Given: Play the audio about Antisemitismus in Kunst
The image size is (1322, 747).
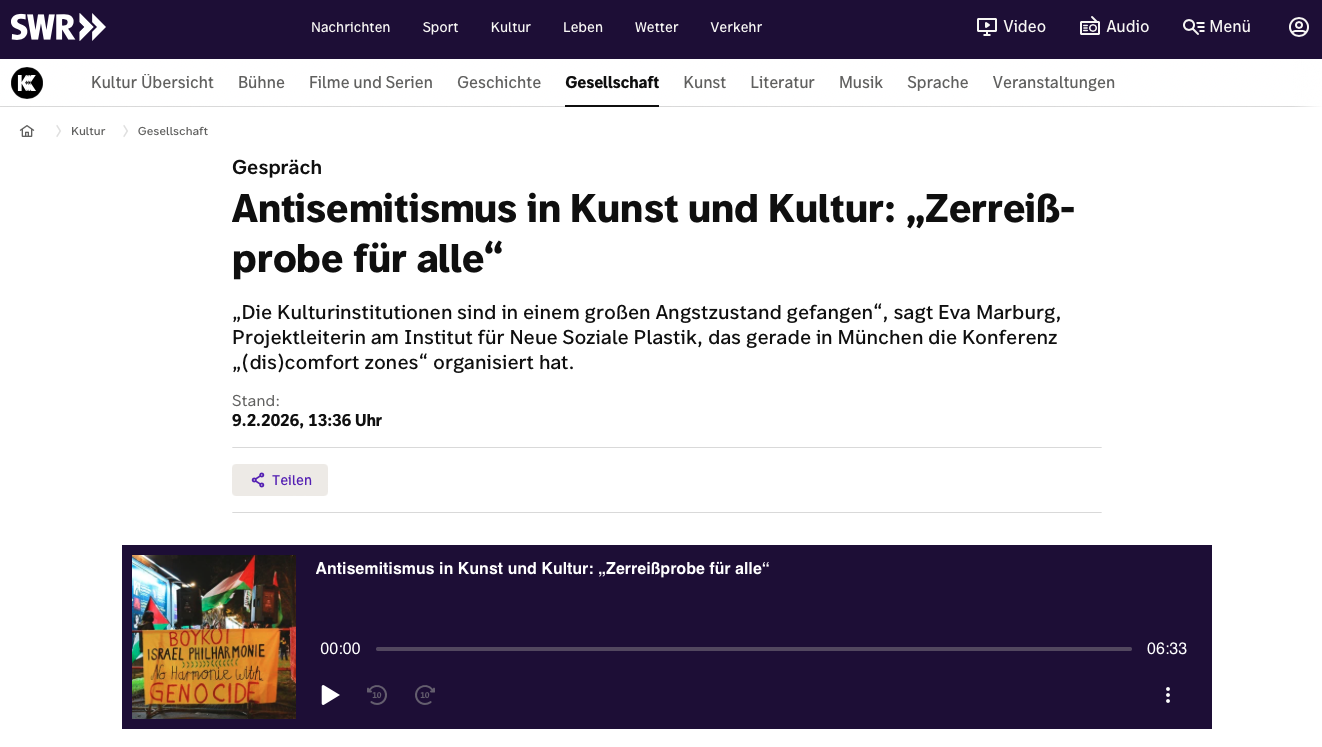Looking at the screenshot, I should point(330,694).
